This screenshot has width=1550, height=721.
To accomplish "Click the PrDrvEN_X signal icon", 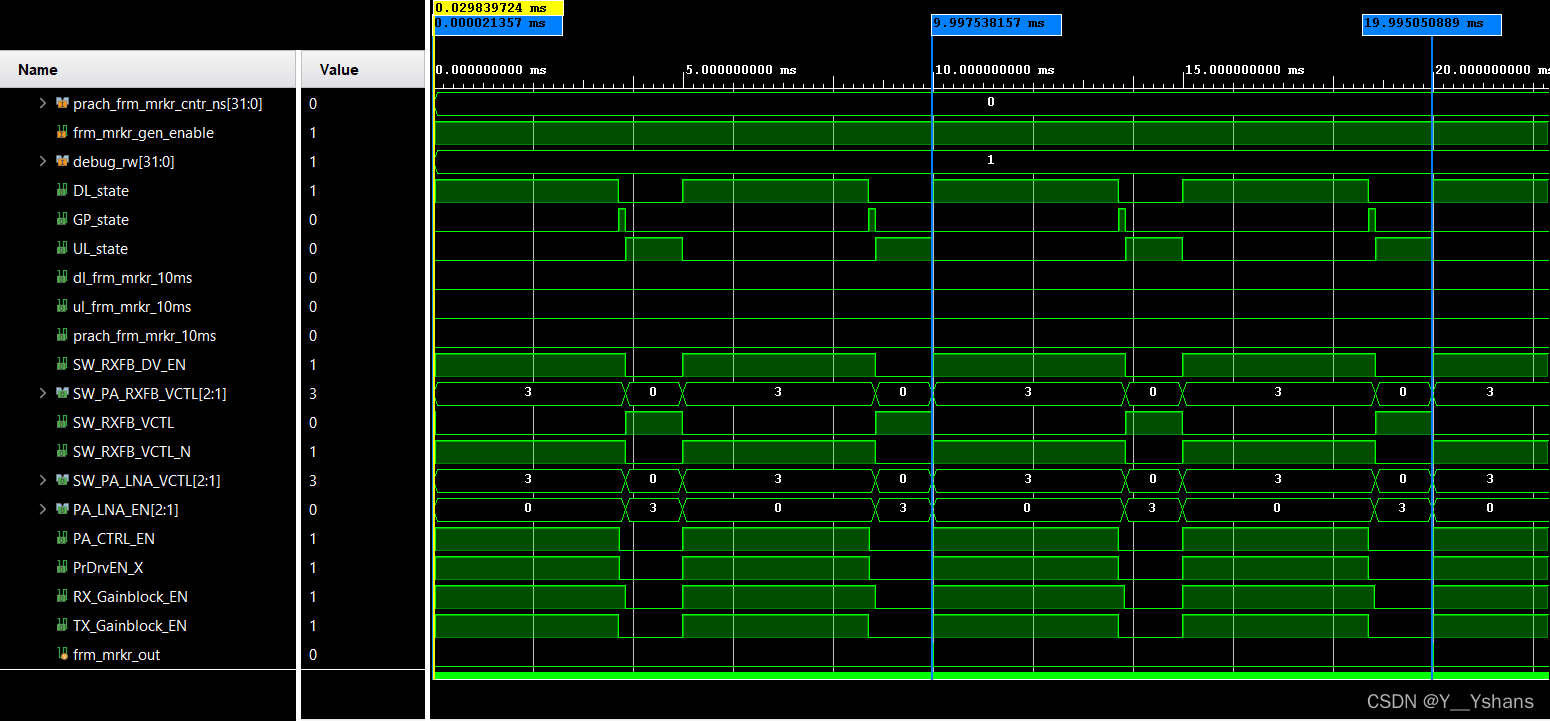I will point(62,567).
